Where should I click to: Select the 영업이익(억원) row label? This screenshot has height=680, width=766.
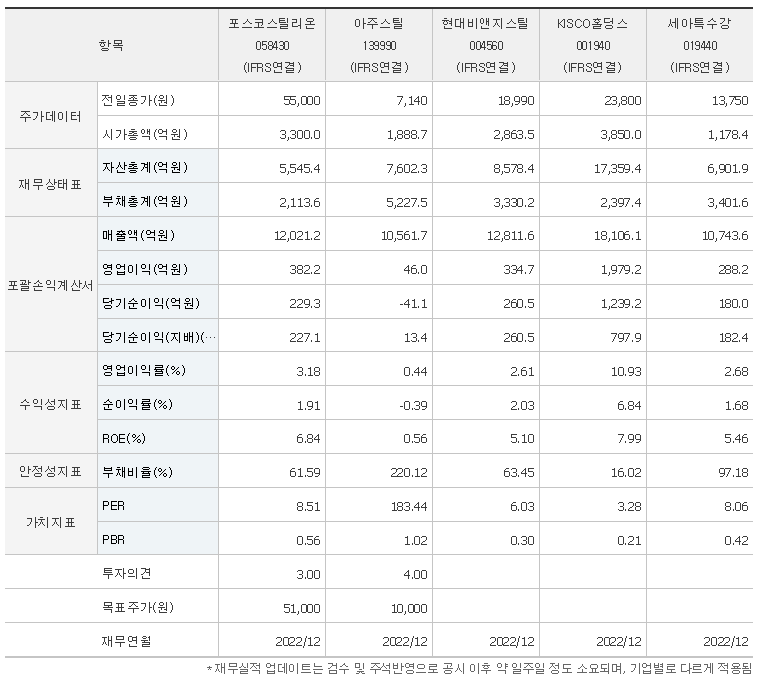[x=145, y=270]
